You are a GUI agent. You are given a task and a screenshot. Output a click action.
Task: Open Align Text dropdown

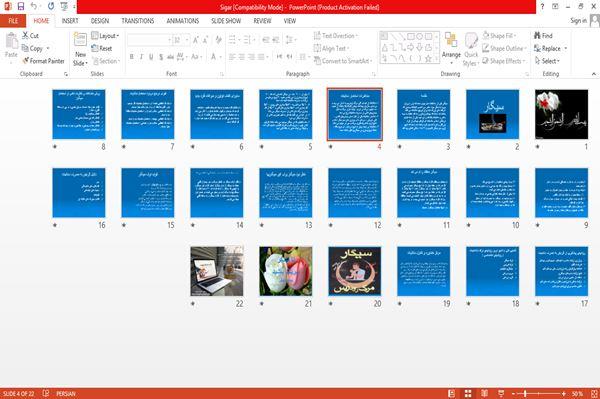tap(331, 49)
